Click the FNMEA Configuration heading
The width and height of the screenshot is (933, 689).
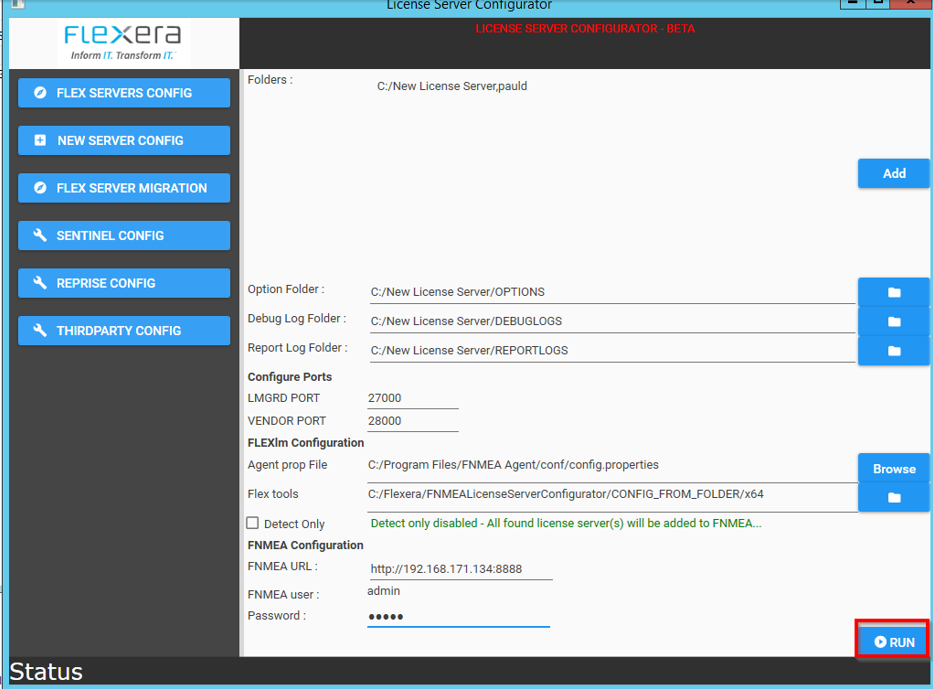(305, 545)
